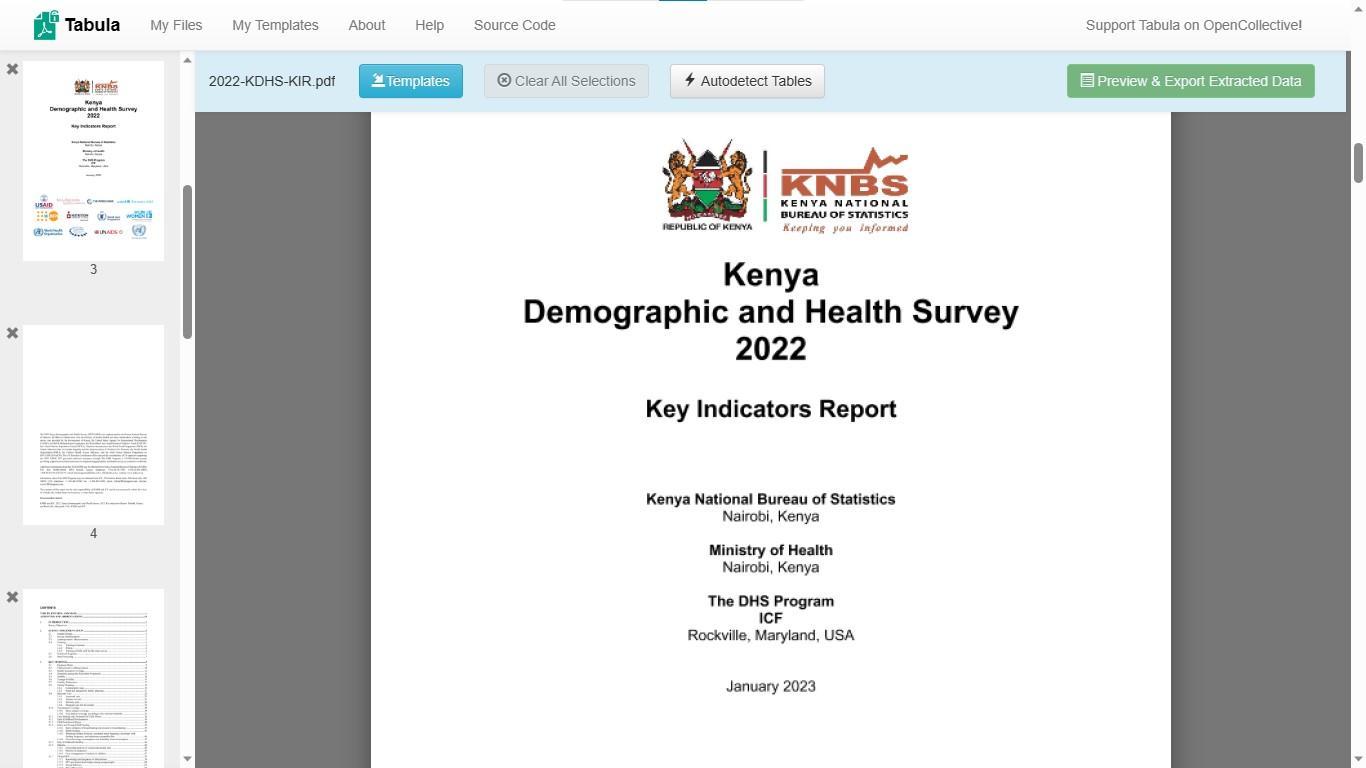Click the January 2023 date text

coord(771,686)
